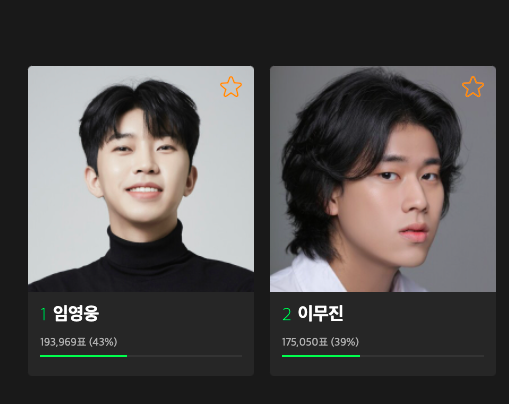Image resolution: width=509 pixels, height=404 pixels.
Task: Click the green filled portion of 임영웅's vote bar
Action: pyautogui.click(x=83, y=356)
